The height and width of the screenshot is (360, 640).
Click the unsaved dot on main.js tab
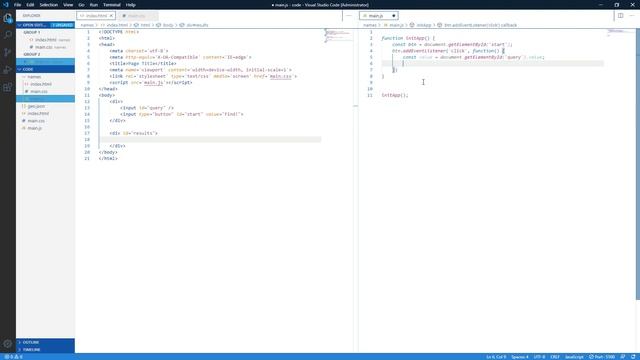(393, 16)
